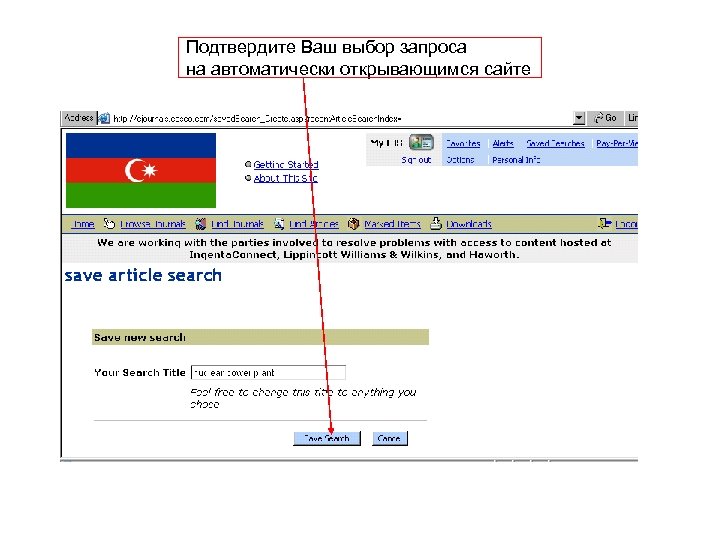Click the page icon beside the URL

pyautogui.click(x=105, y=118)
